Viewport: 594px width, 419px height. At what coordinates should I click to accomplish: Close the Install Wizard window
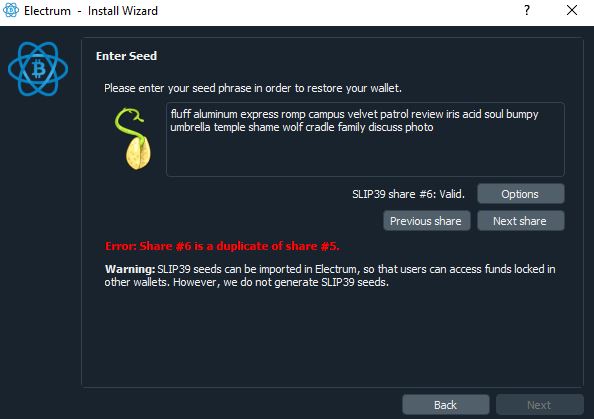coord(572,10)
